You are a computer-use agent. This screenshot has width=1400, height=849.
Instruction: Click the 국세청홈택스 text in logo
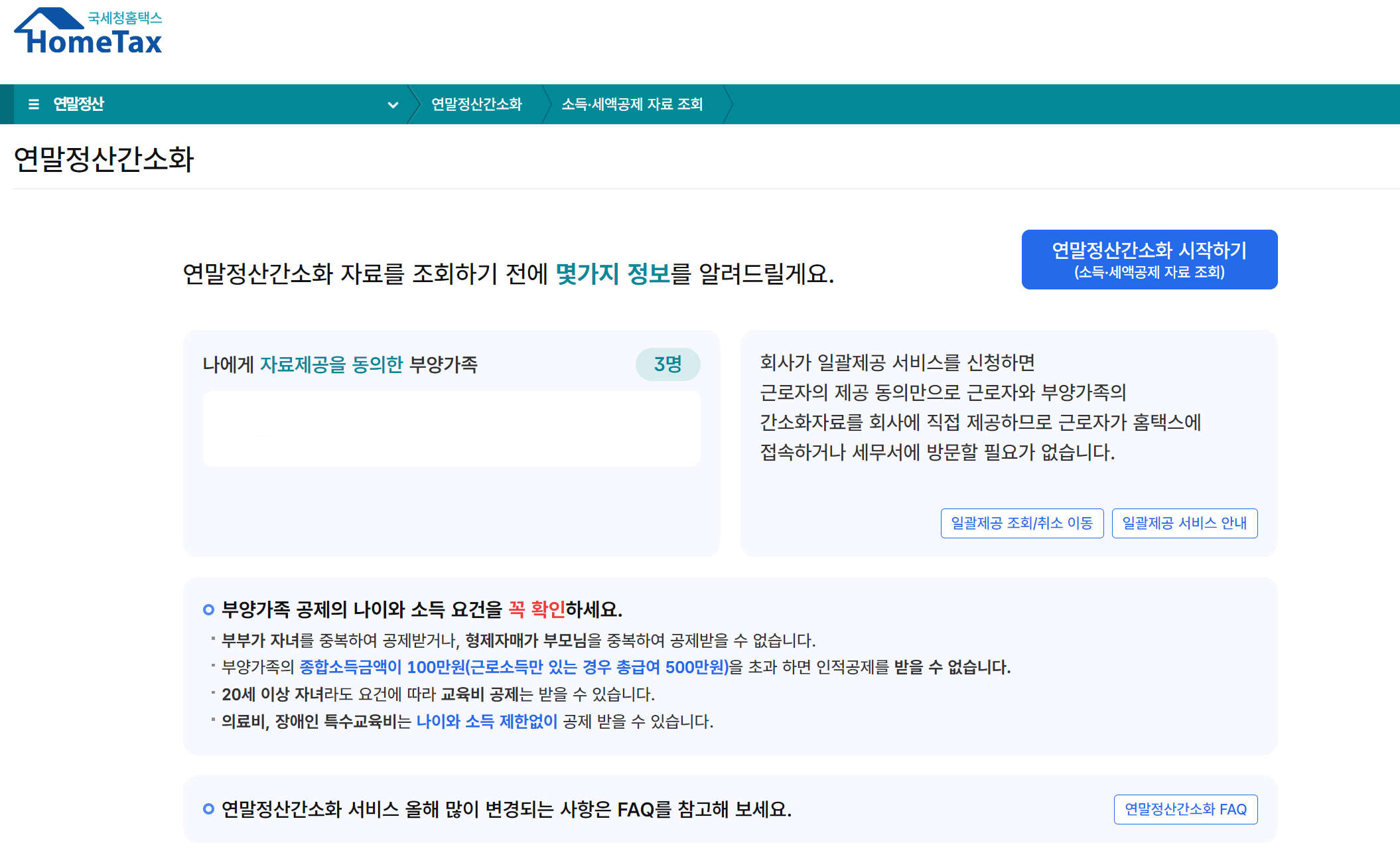click(x=125, y=18)
